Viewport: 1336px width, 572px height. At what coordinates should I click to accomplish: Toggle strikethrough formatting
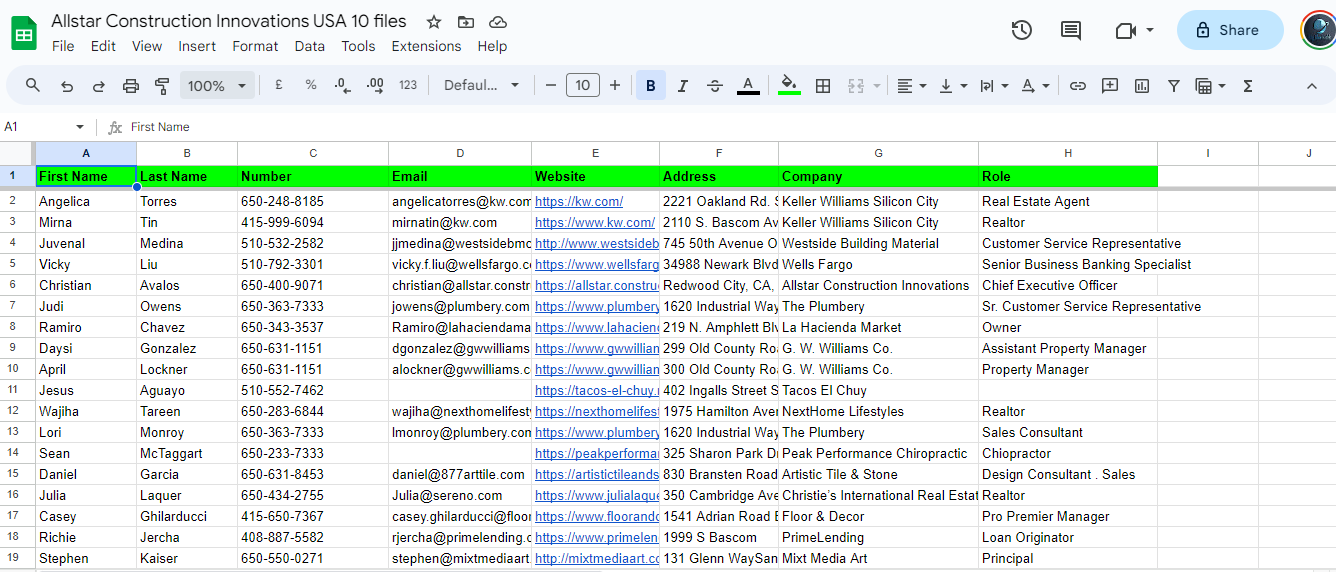point(715,86)
